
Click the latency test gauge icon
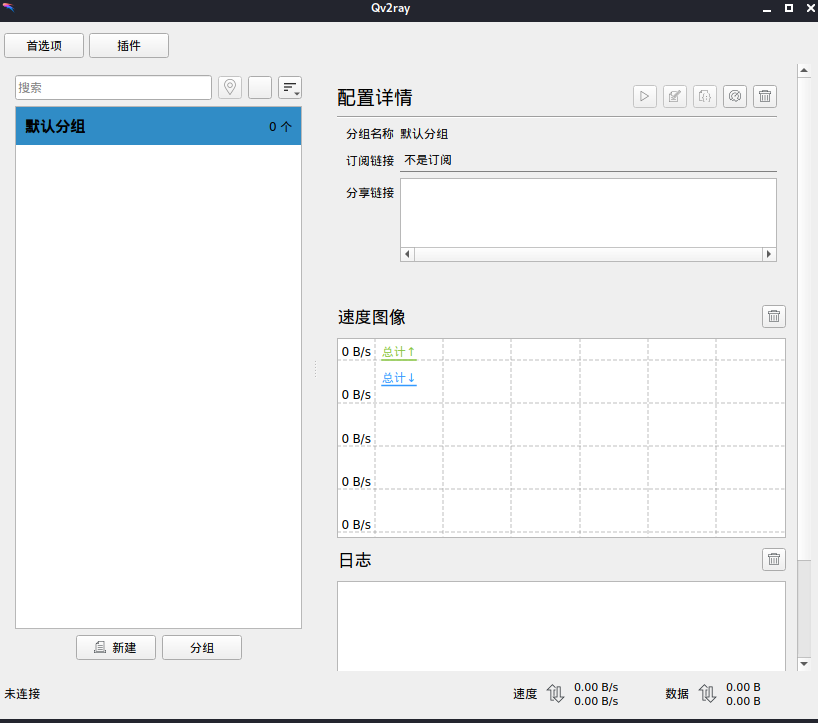pos(735,96)
